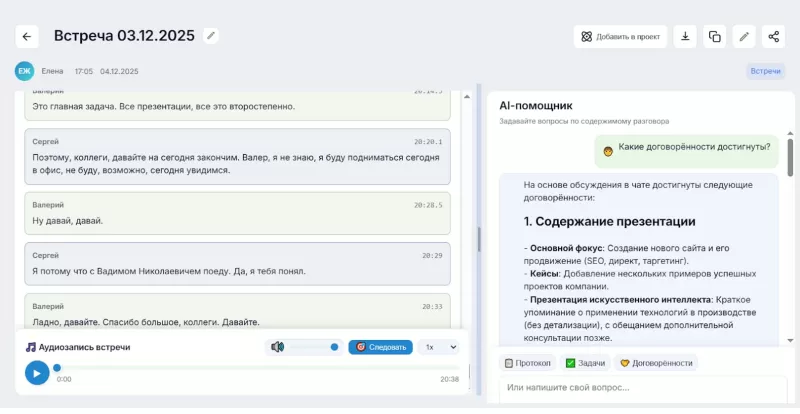Click the author name 'Елена'
800x414 pixels.
(53, 71)
